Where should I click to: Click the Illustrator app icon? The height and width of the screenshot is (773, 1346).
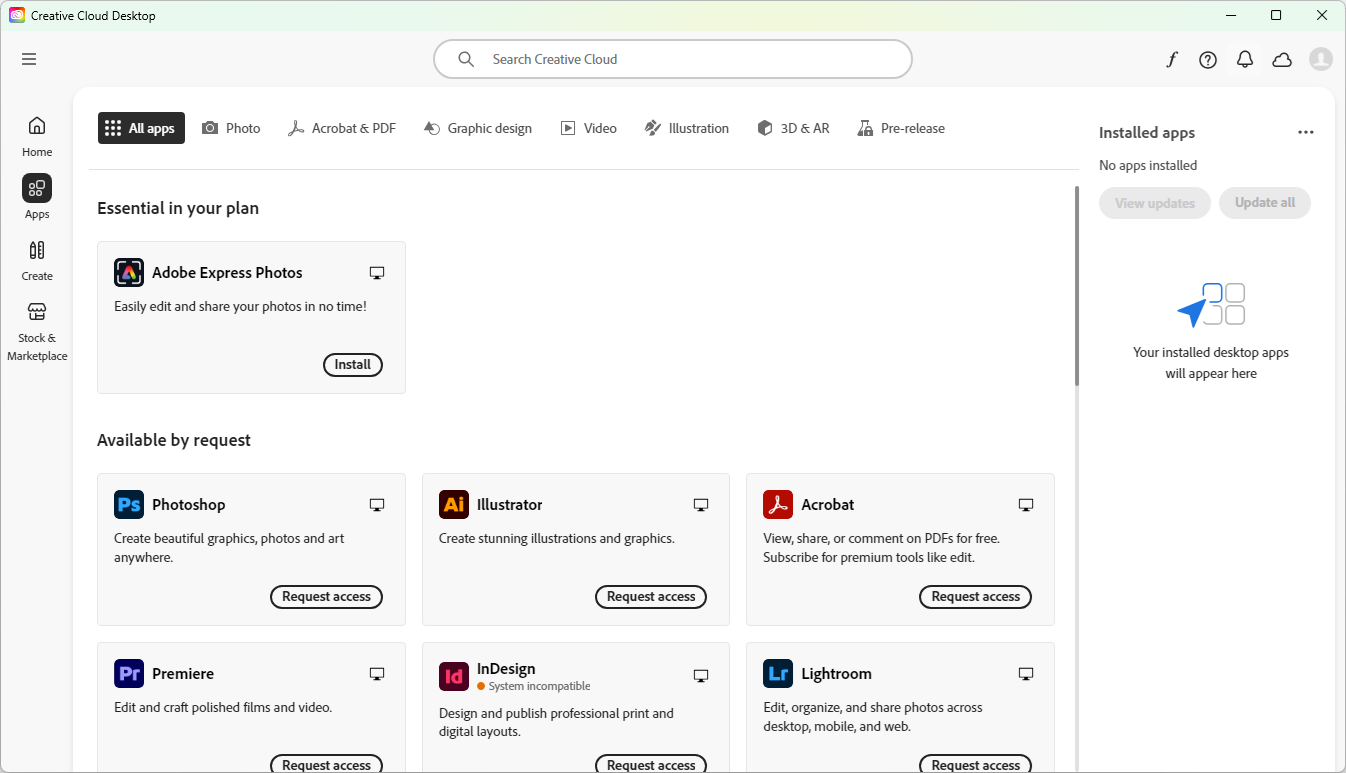click(x=453, y=504)
